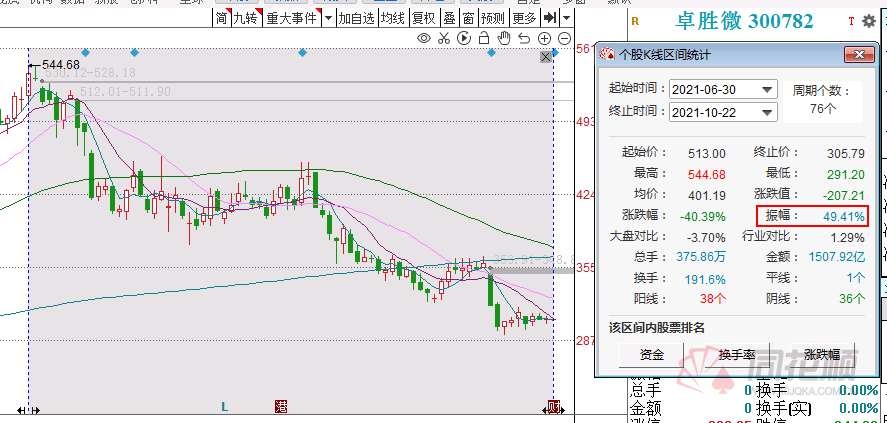
Task: Click the 预测 forecast button
Action: click(x=492, y=19)
